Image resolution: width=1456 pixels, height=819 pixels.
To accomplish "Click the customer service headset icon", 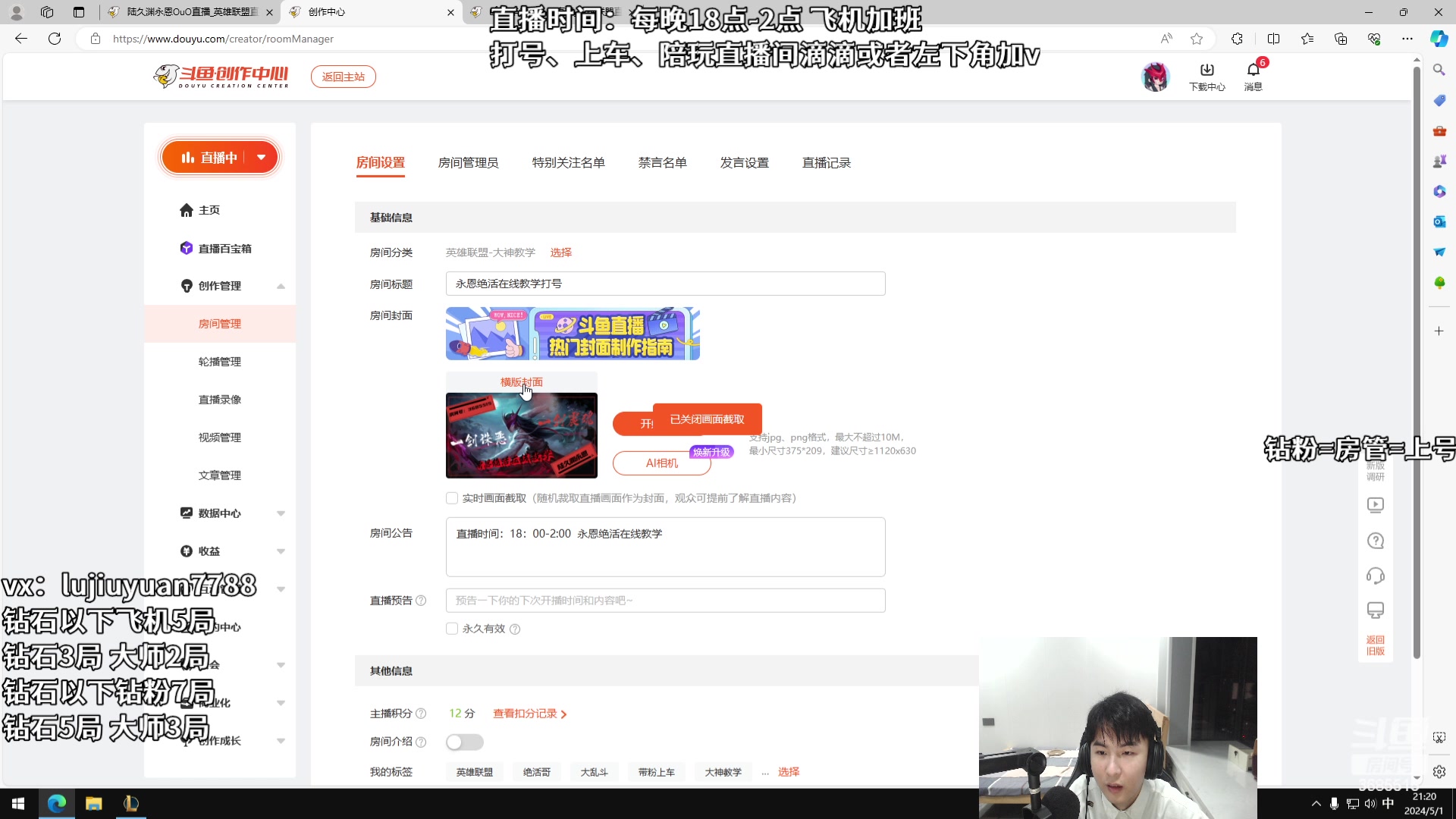I will coord(1375,576).
